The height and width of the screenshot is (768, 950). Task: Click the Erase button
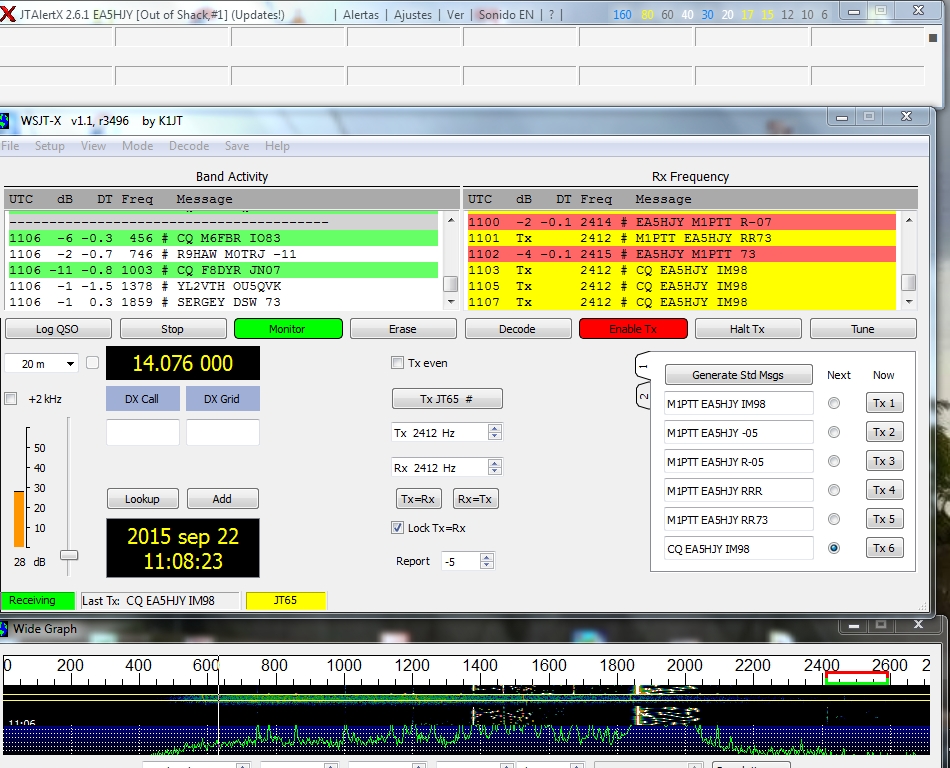coord(403,329)
